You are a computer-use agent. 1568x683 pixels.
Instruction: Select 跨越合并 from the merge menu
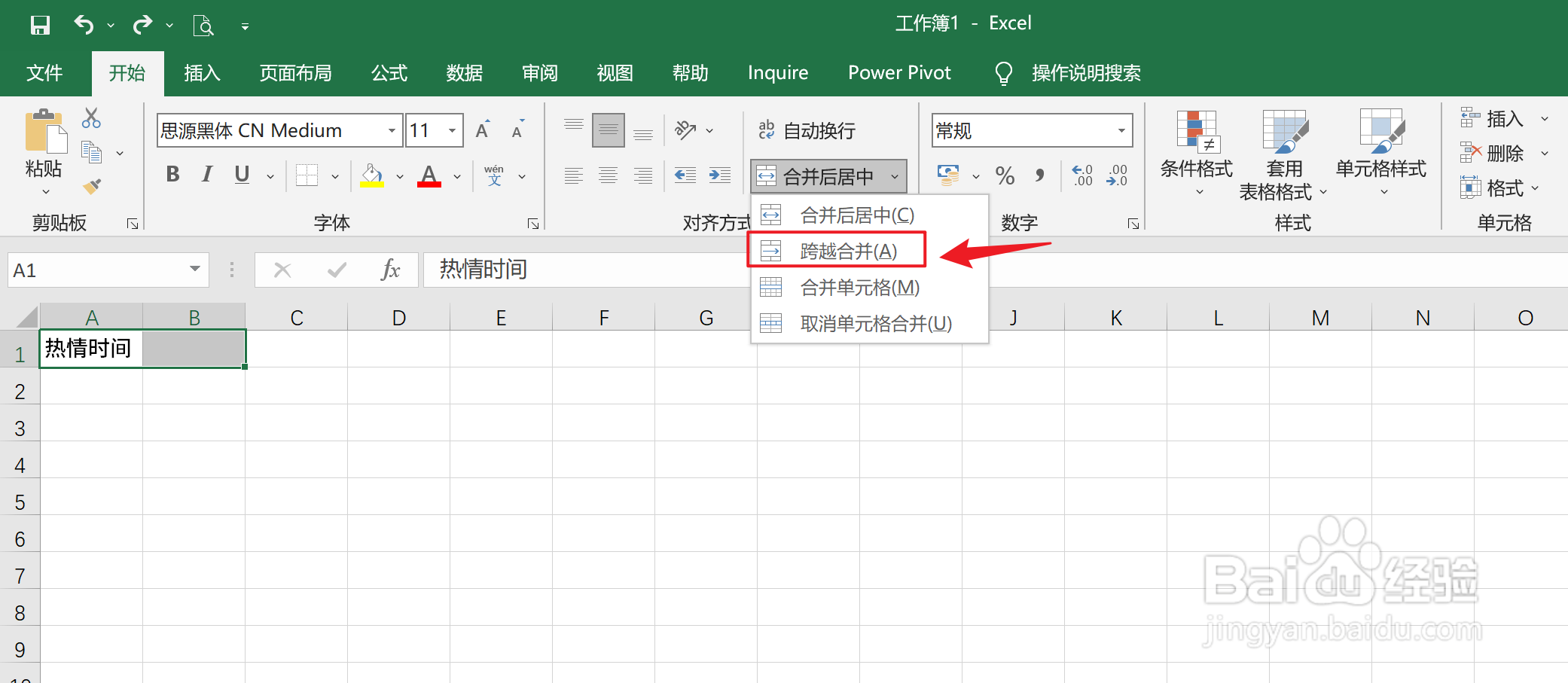click(847, 250)
